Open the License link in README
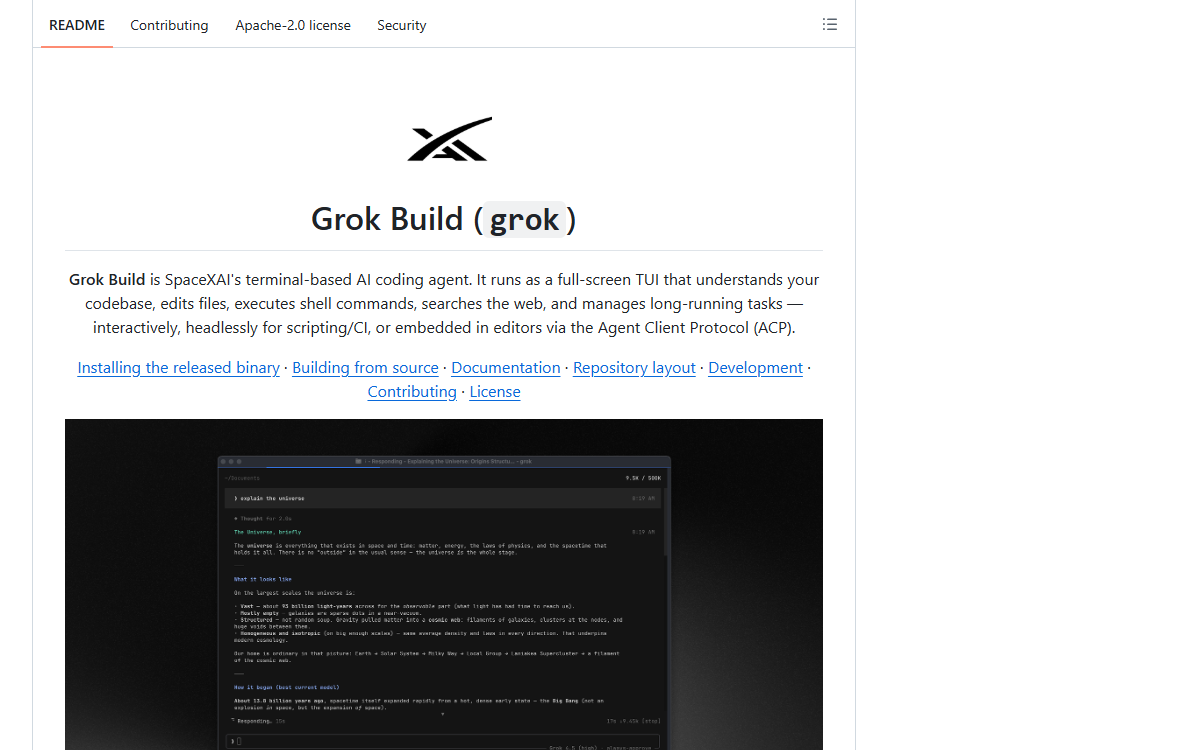Screen dimensions: 1200x750 point(495,392)
